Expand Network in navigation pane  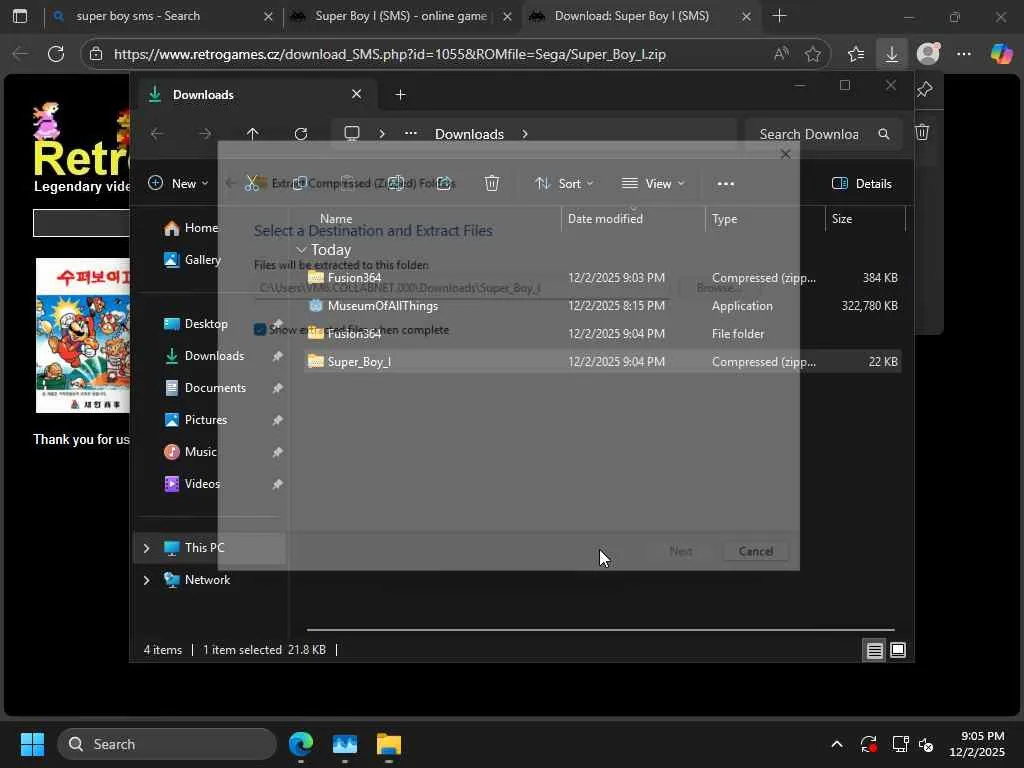click(x=146, y=580)
